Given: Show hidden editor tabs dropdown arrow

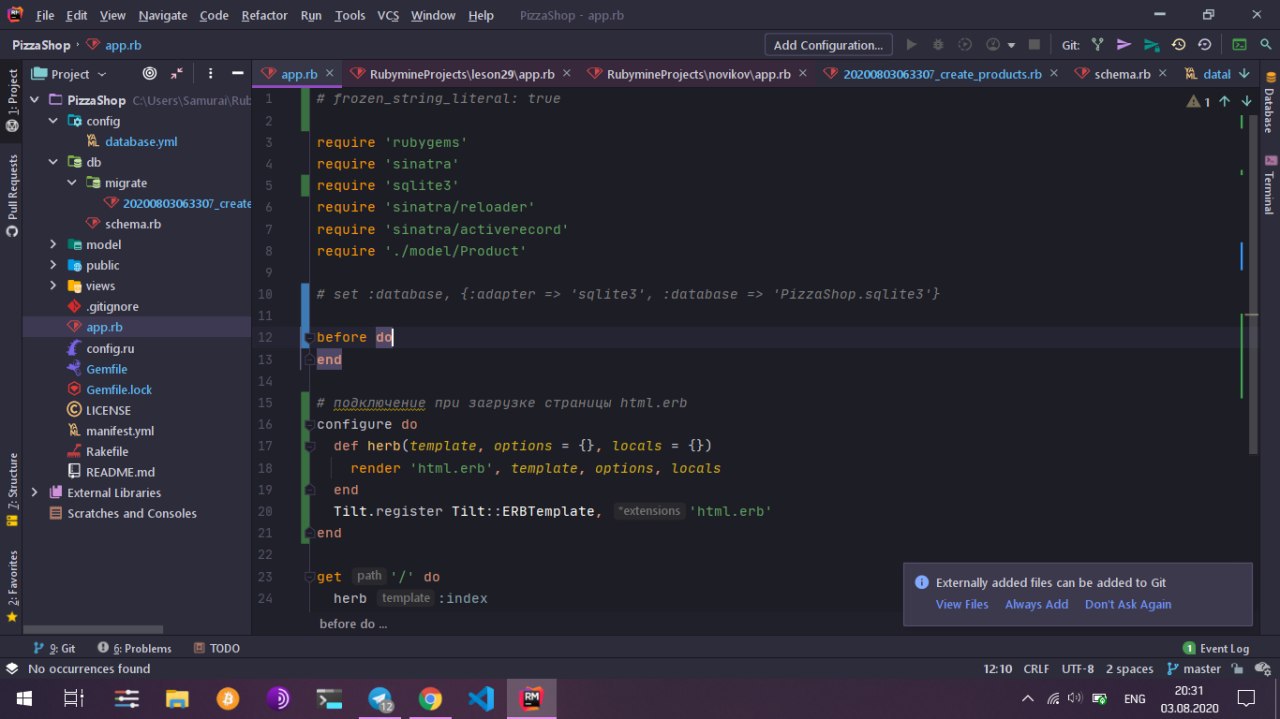Looking at the screenshot, I should [x=1244, y=73].
